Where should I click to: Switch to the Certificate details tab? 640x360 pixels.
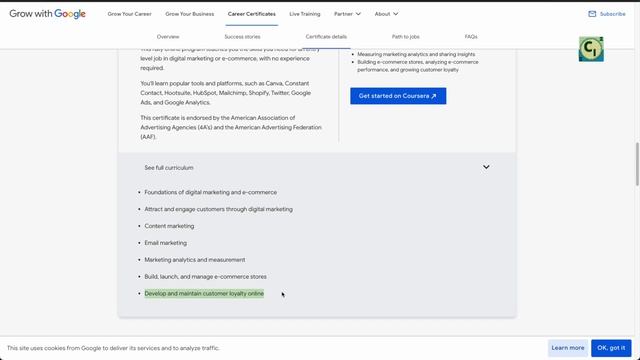tap(326, 37)
